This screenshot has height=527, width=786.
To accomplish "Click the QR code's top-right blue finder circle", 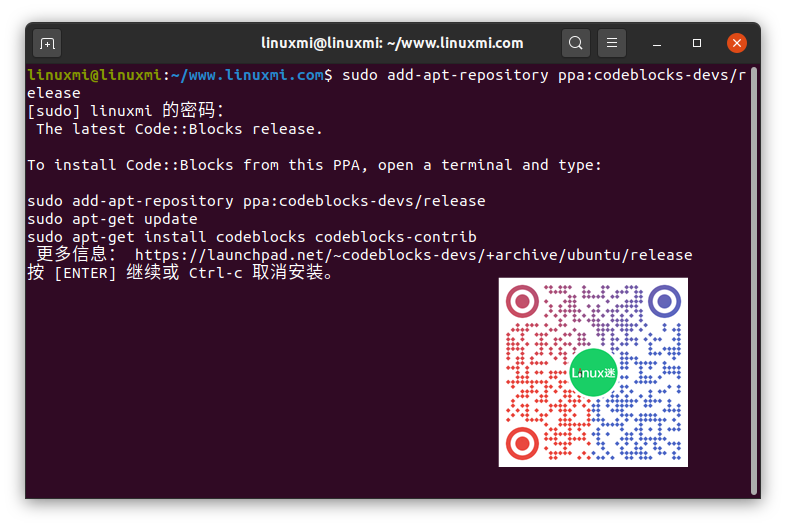I will pos(665,300).
